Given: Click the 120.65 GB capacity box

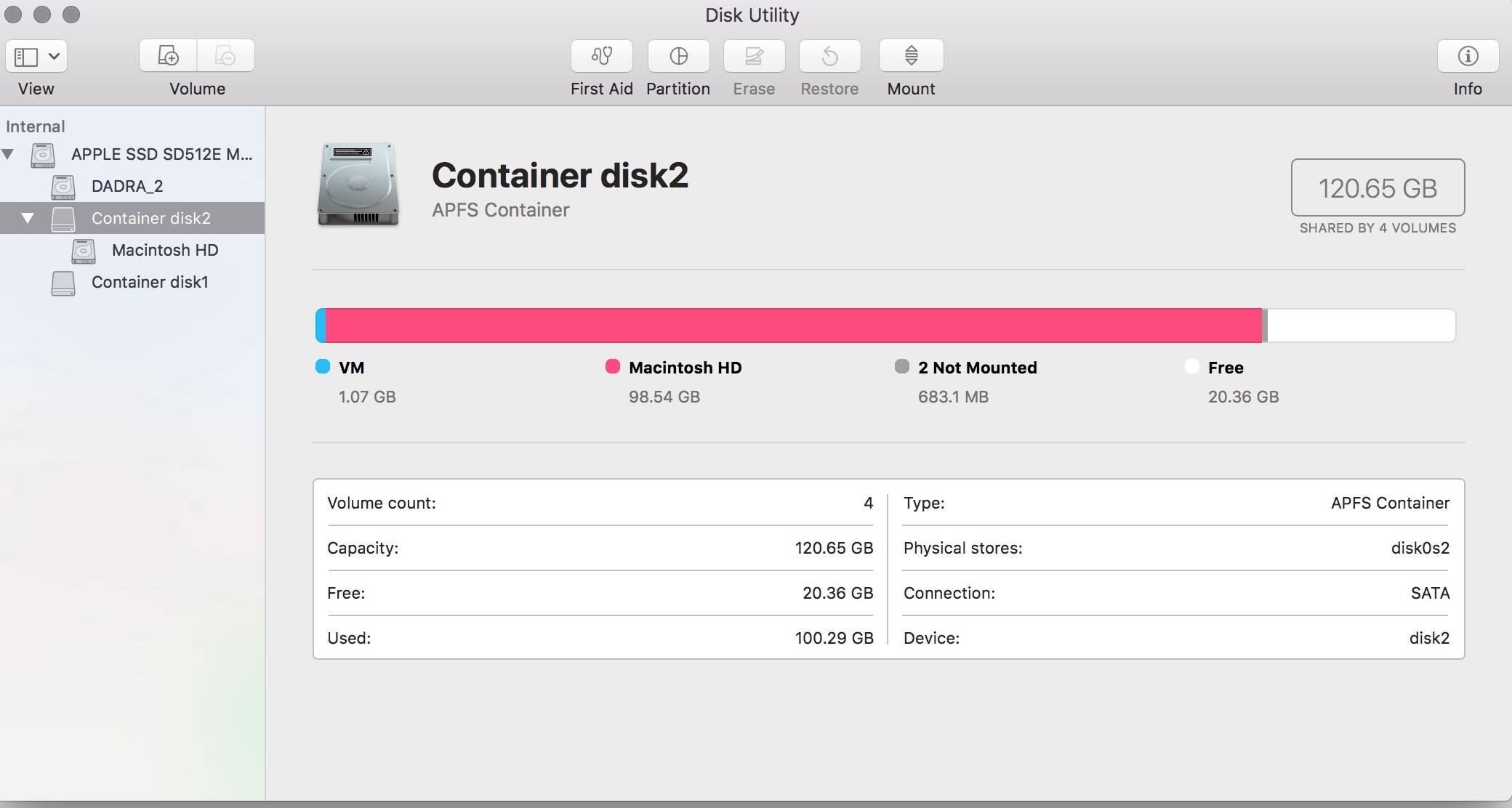Looking at the screenshot, I should pos(1378,187).
